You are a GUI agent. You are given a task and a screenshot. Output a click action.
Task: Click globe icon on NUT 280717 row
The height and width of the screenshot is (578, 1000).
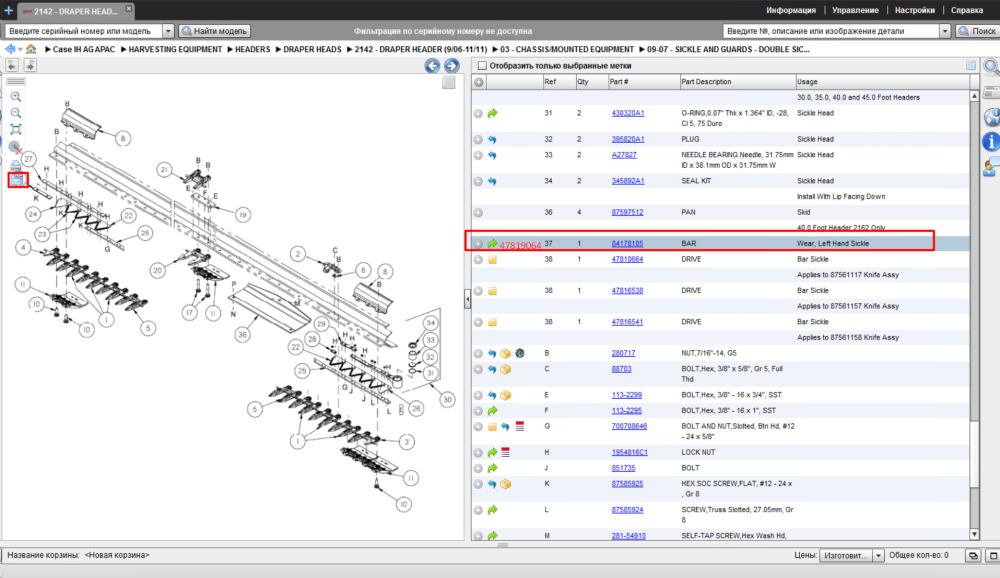tap(520, 353)
